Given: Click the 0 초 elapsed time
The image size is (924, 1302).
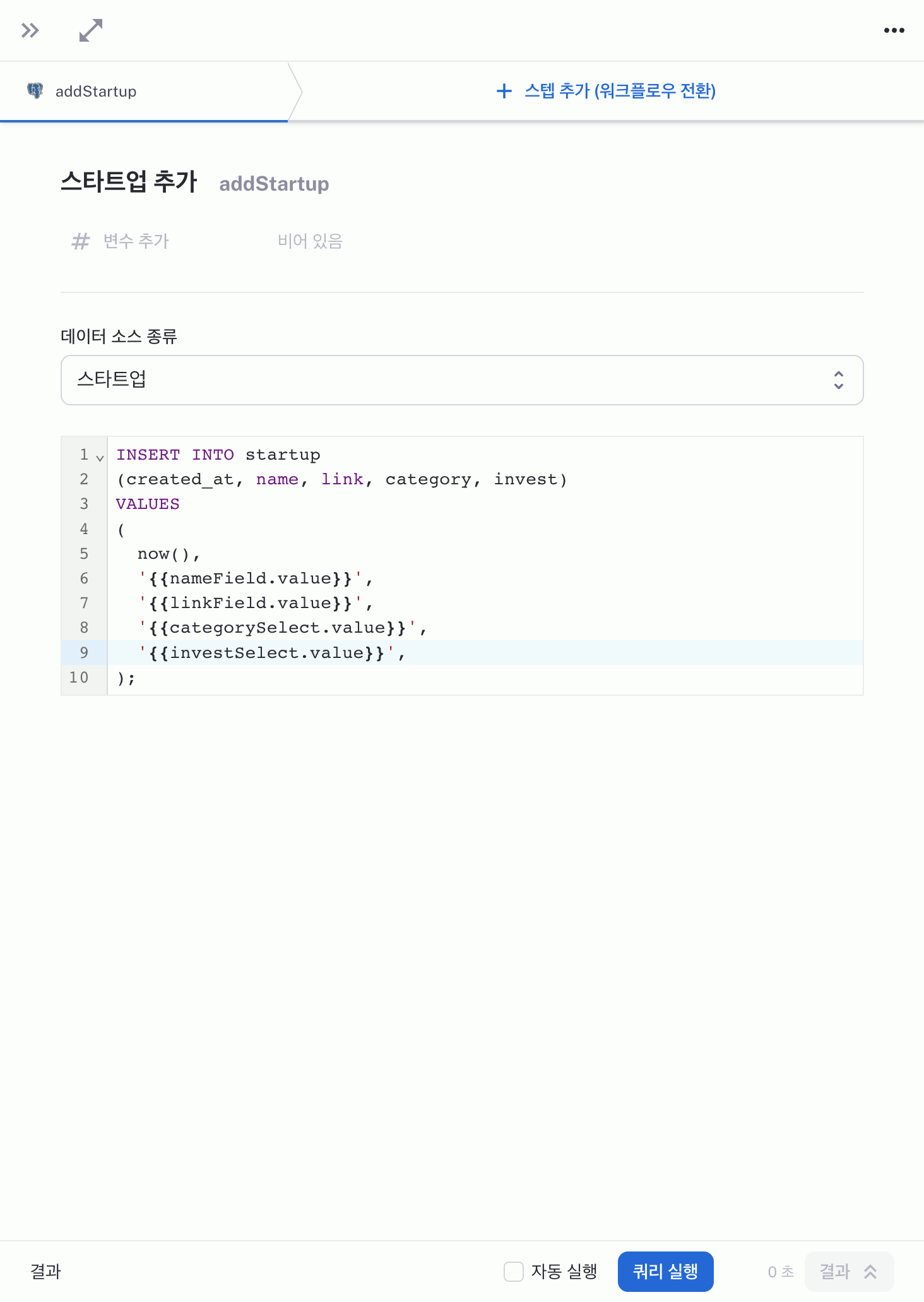Looking at the screenshot, I should tap(781, 1272).
